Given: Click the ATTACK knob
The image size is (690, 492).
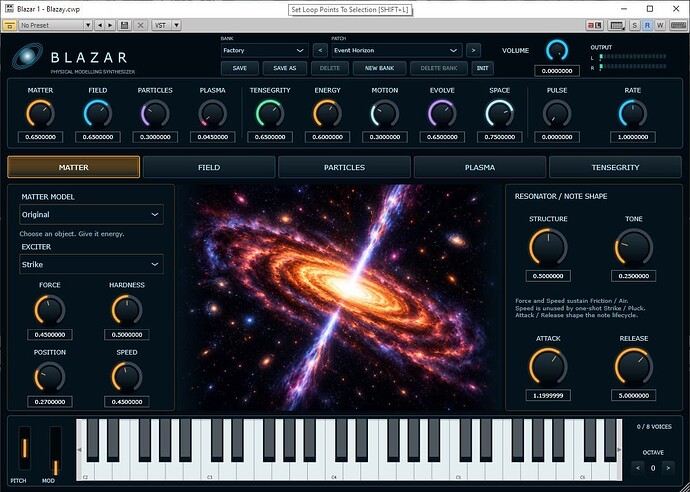Looking at the screenshot, I should pos(548,367).
